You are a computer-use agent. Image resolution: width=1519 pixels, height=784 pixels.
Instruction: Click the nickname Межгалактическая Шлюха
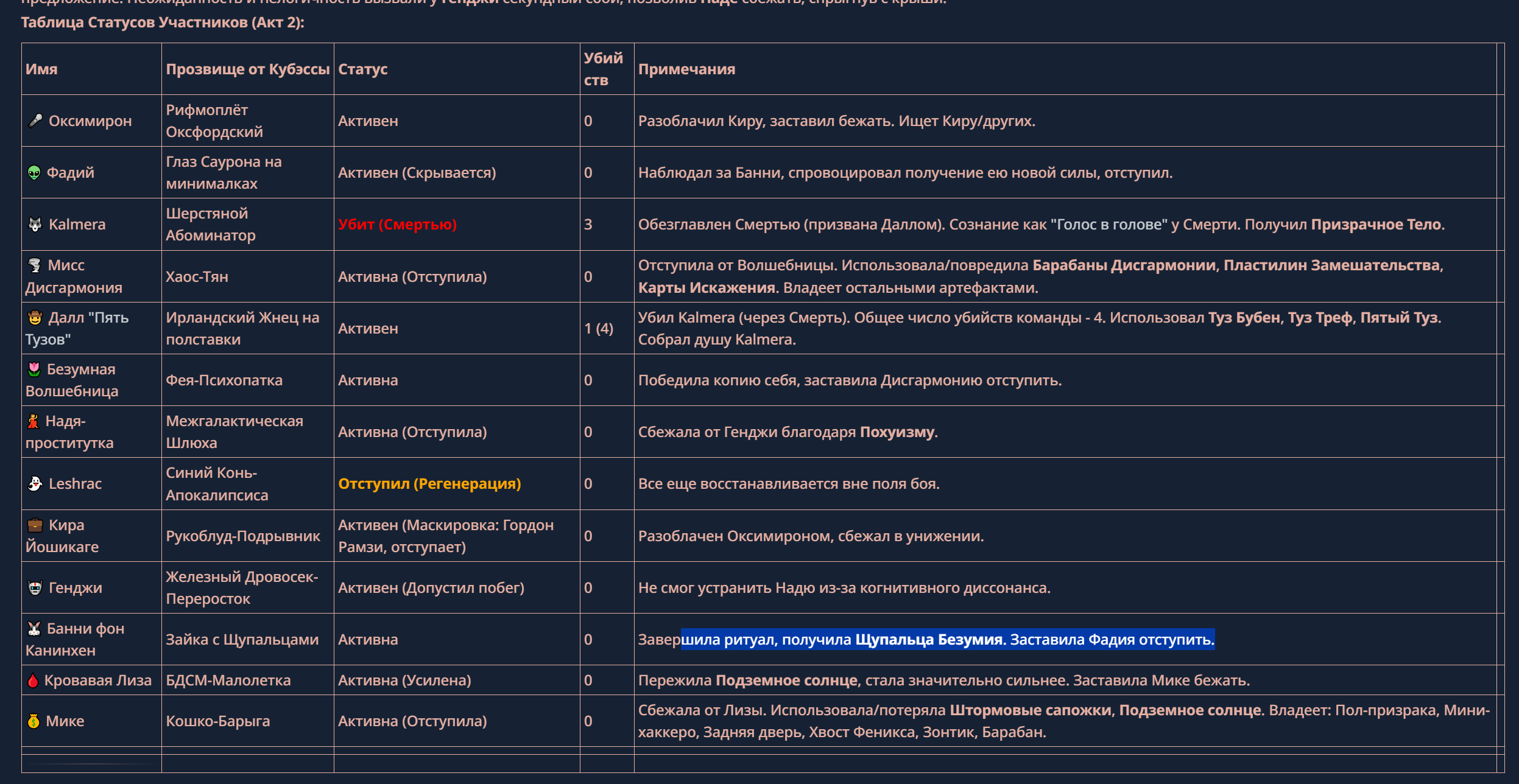(x=234, y=432)
